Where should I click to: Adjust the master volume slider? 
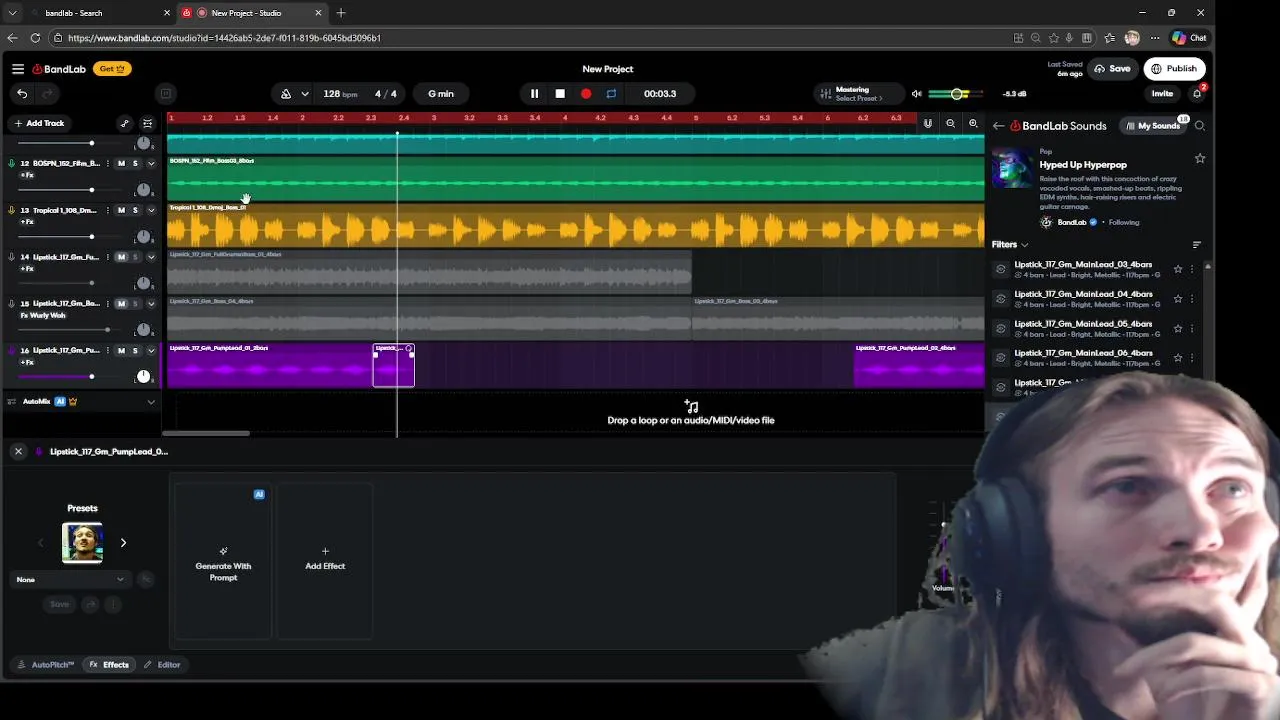pos(957,94)
